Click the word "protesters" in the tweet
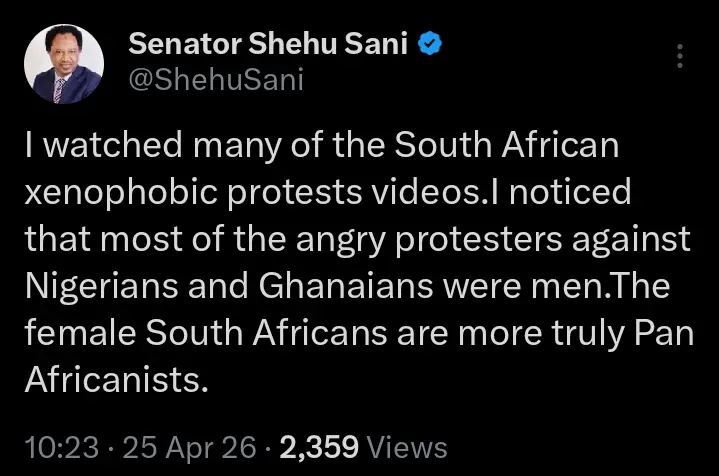 (x=468, y=240)
